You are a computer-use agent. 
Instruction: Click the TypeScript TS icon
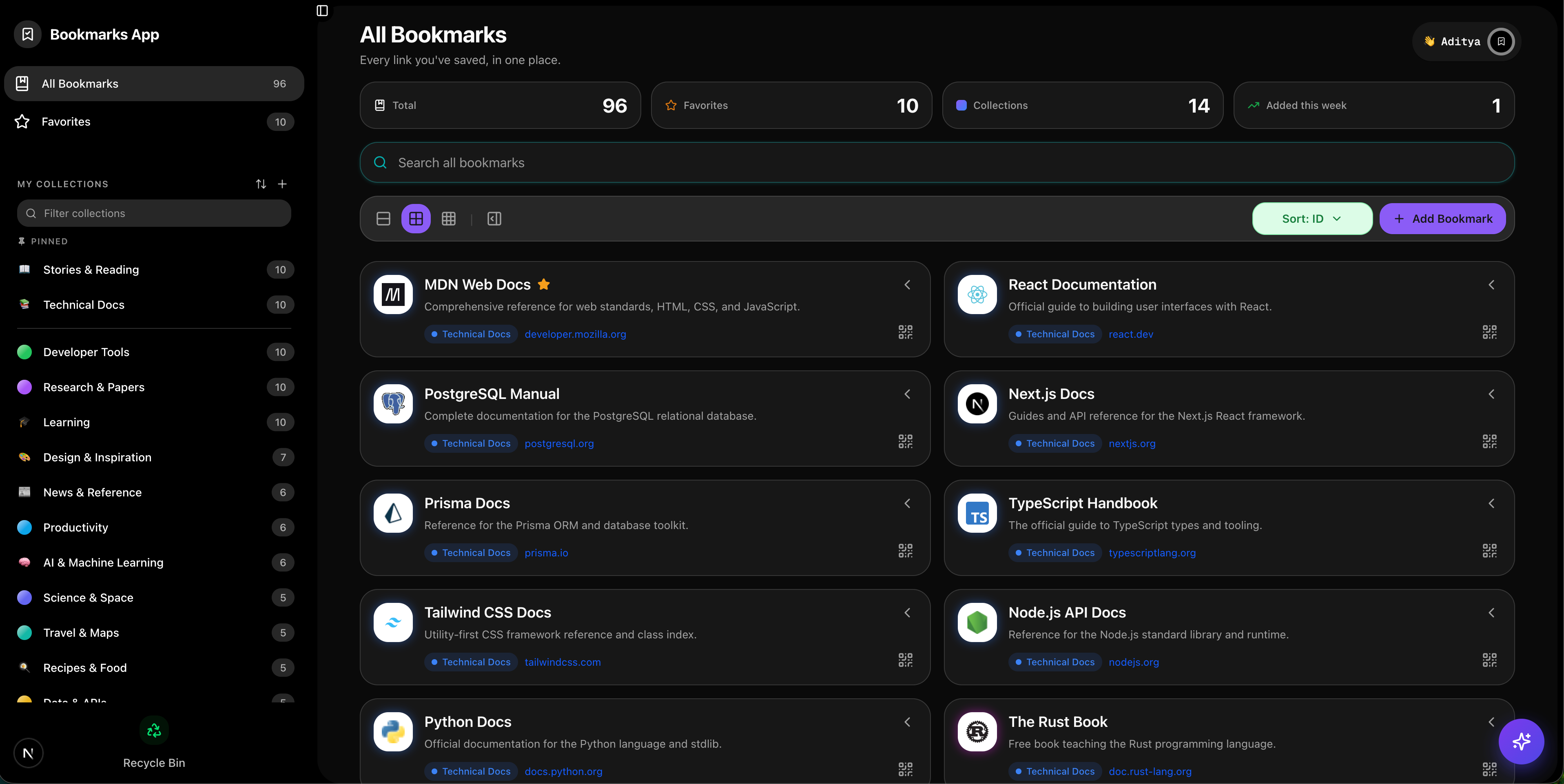pos(977,513)
